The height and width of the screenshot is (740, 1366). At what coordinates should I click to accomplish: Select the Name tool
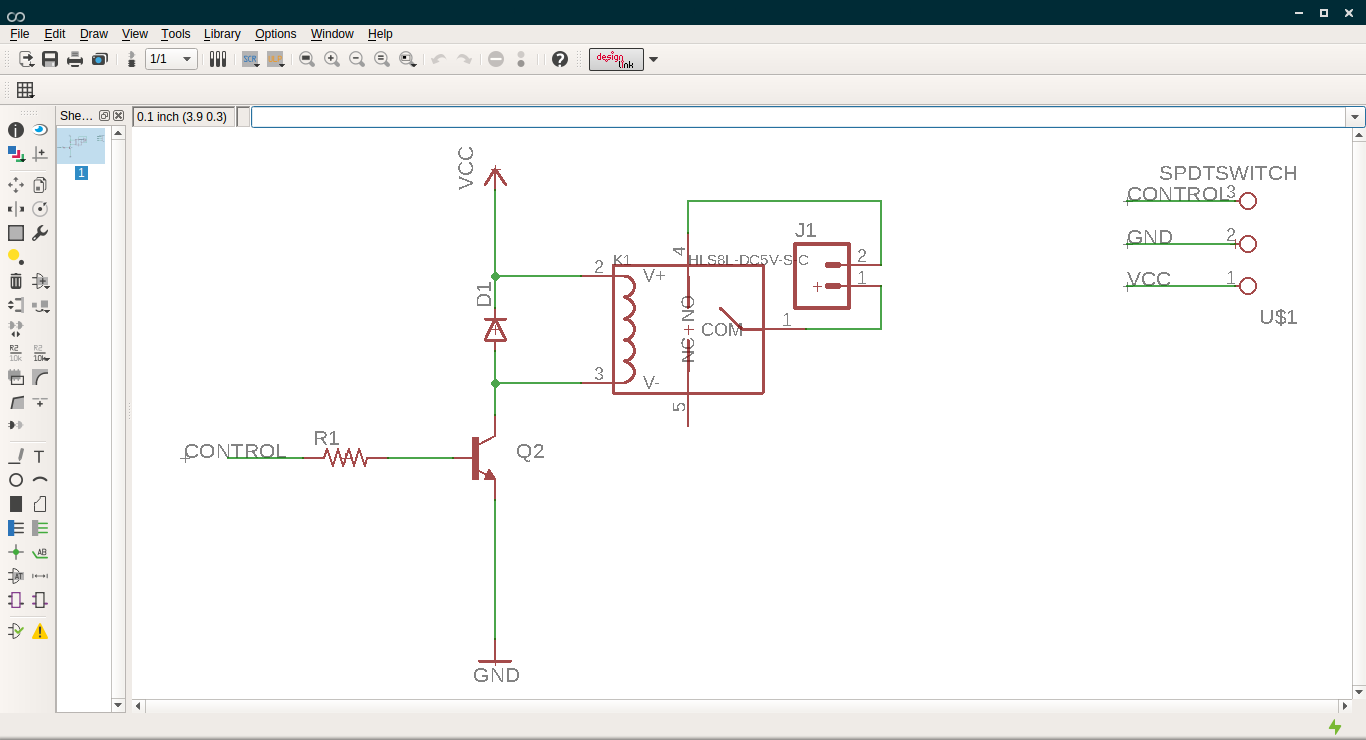point(16,353)
